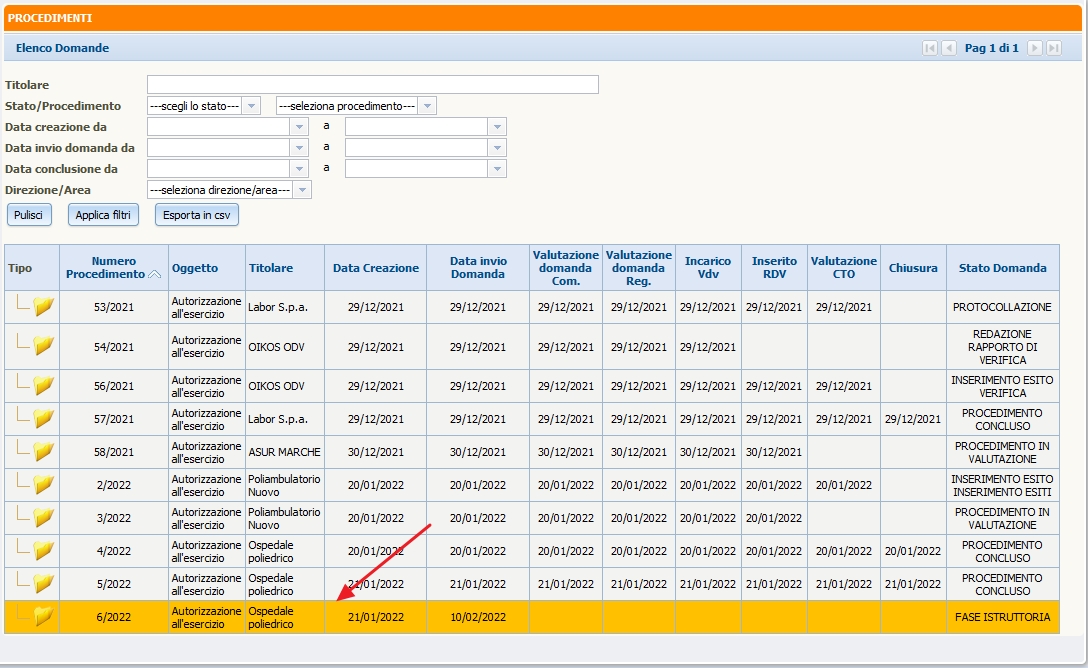The height and width of the screenshot is (668, 1088).
Task: Click the Chiusura column header
Action: pos(913,268)
